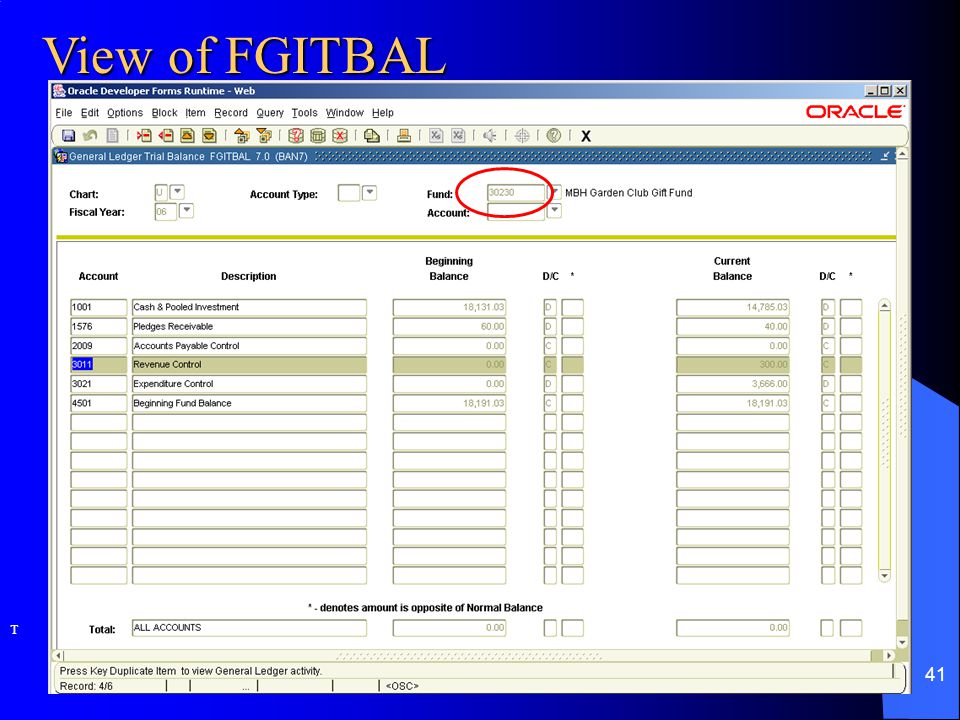The width and height of the screenshot is (960, 720).
Task: Click the horizontal scrollbar right arrow
Action: coord(889,655)
